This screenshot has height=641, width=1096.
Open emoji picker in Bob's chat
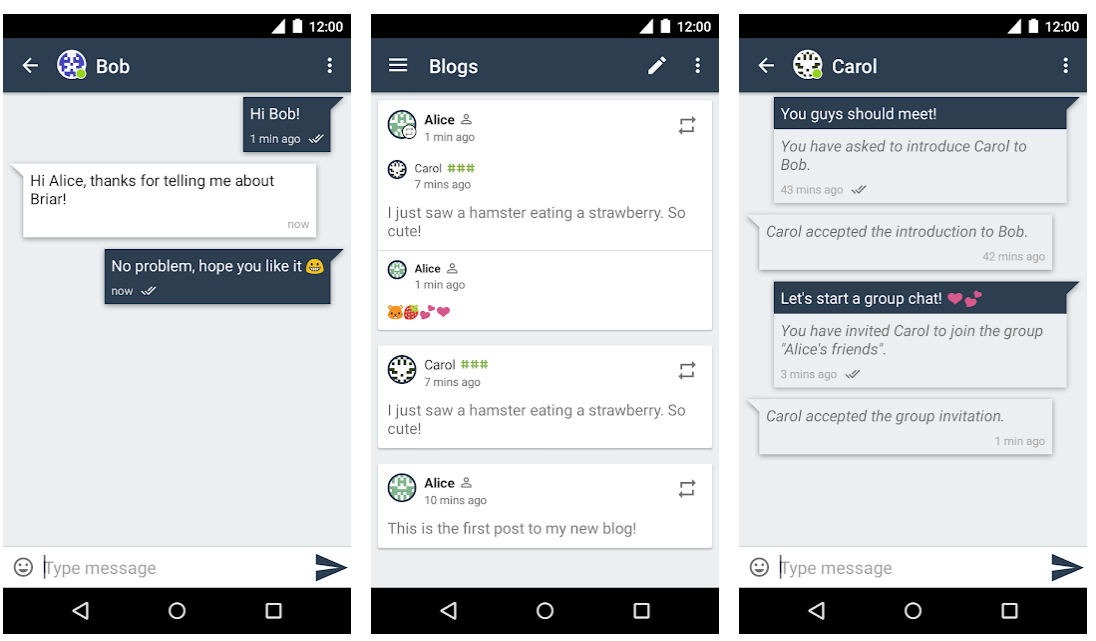click(x=24, y=567)
